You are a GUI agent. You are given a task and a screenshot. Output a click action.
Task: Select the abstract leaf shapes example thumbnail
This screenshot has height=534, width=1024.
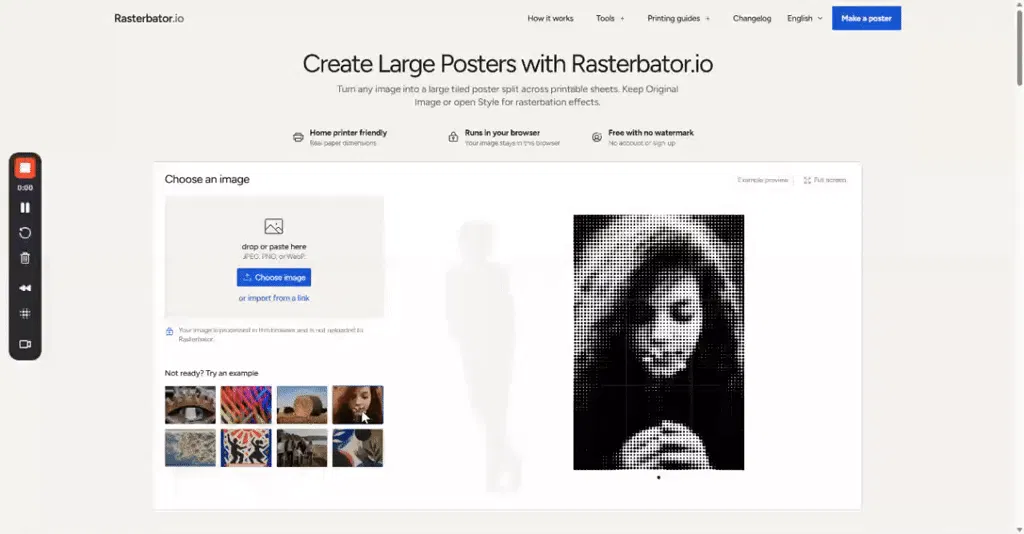(x=358, y=448)
